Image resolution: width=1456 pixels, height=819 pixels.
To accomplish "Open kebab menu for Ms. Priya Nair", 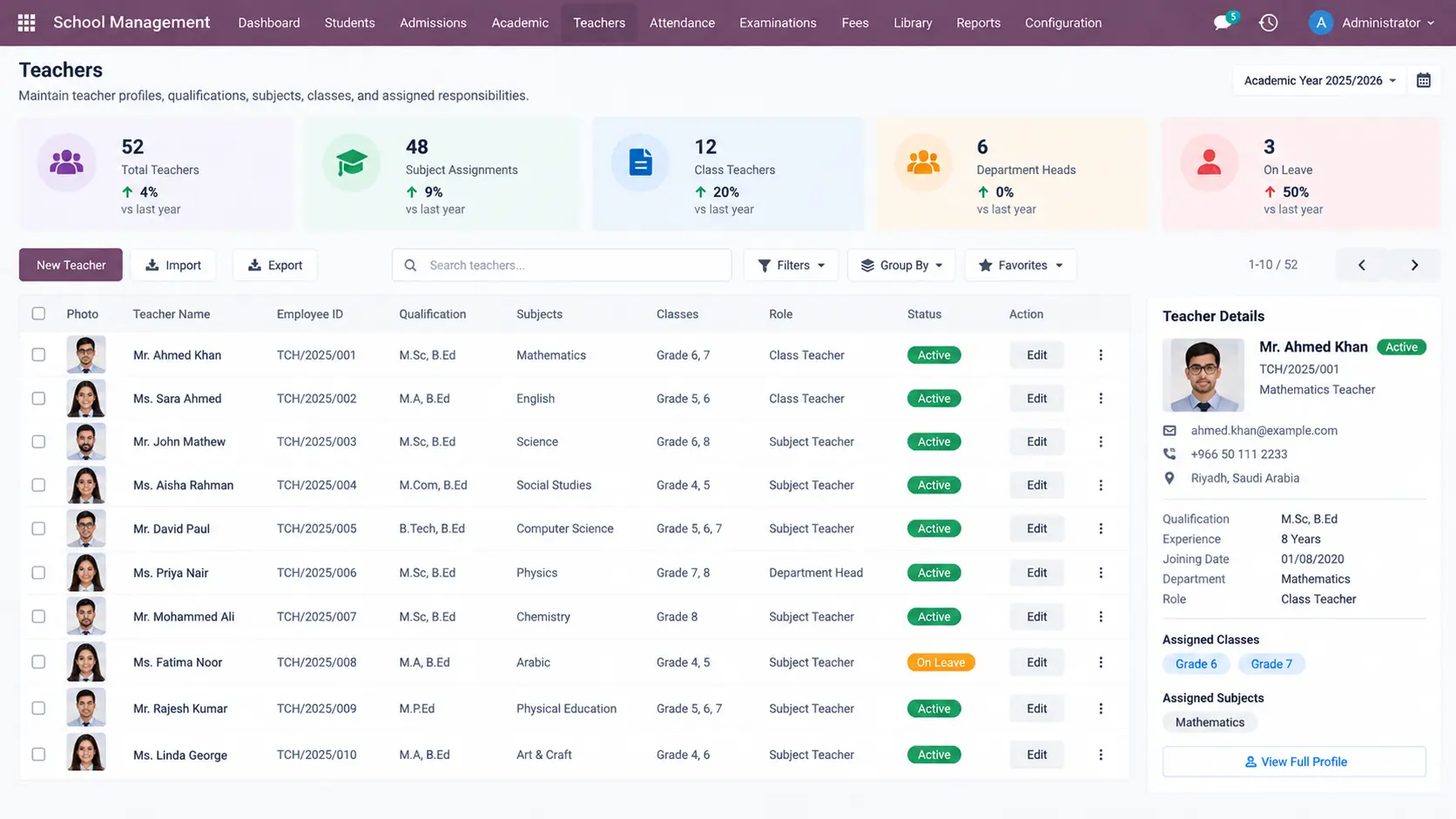I will point(1101,573).
